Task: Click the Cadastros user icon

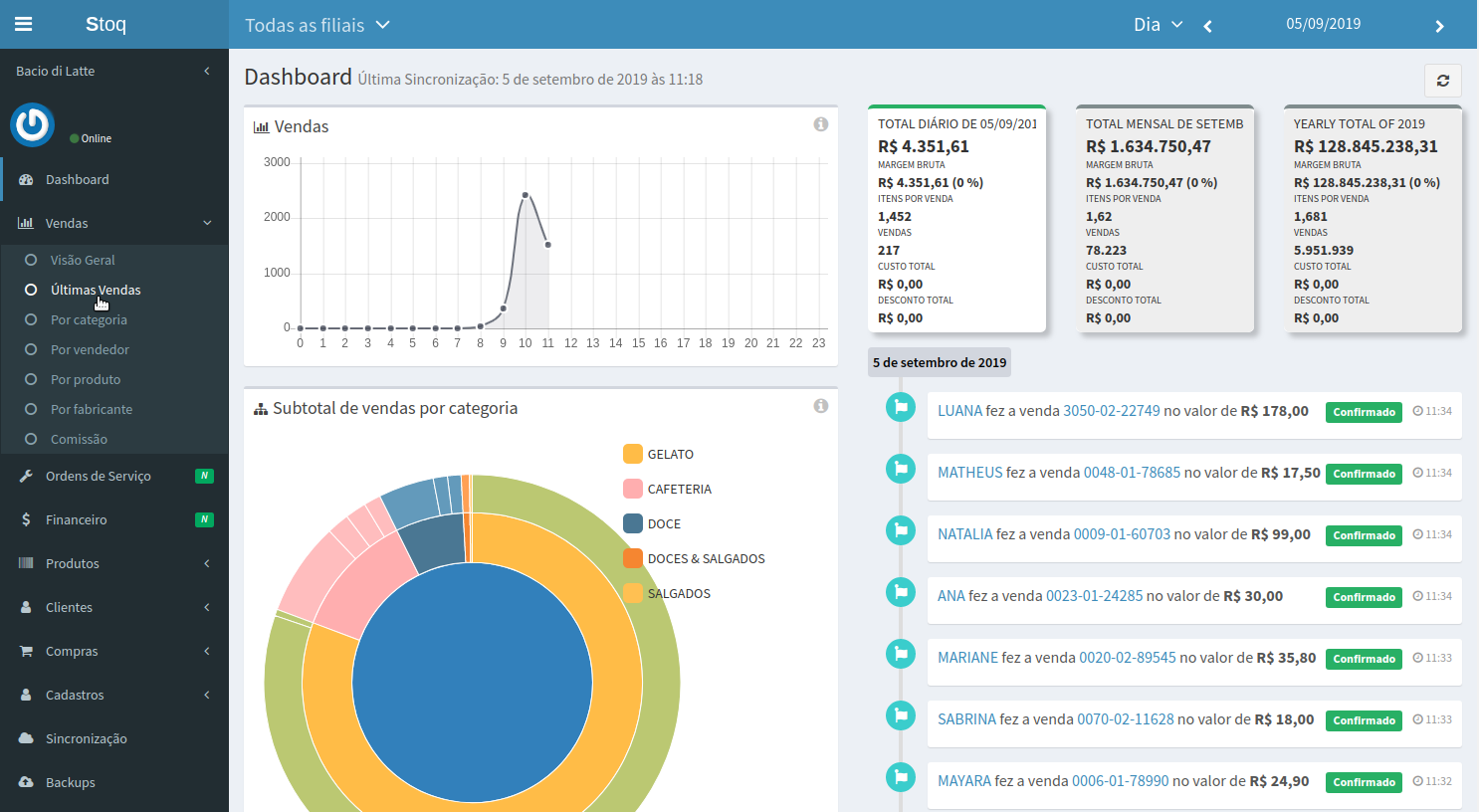Action: [x=26, y=696]
